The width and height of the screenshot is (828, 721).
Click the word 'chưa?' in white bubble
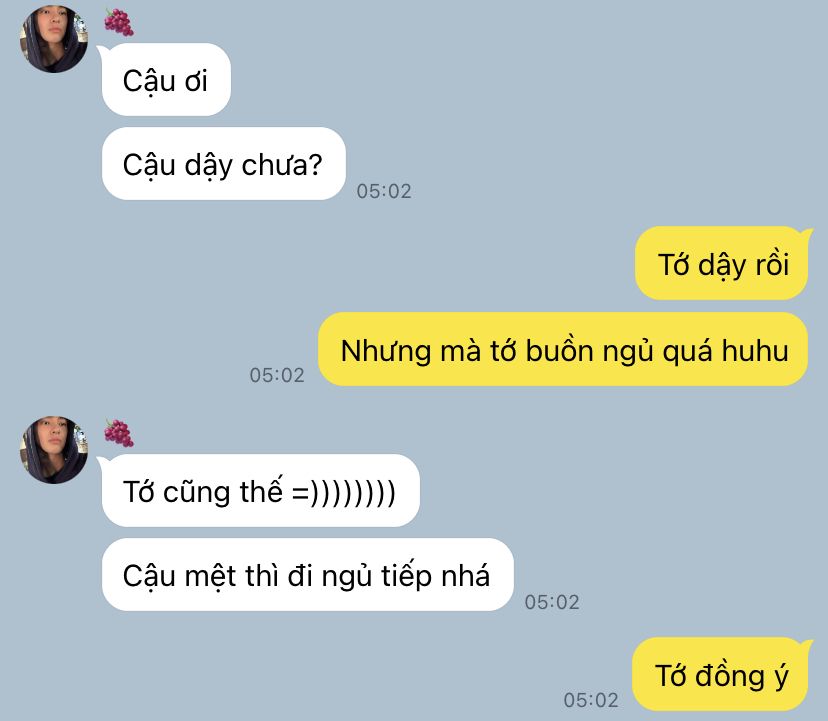click(282, 165)
